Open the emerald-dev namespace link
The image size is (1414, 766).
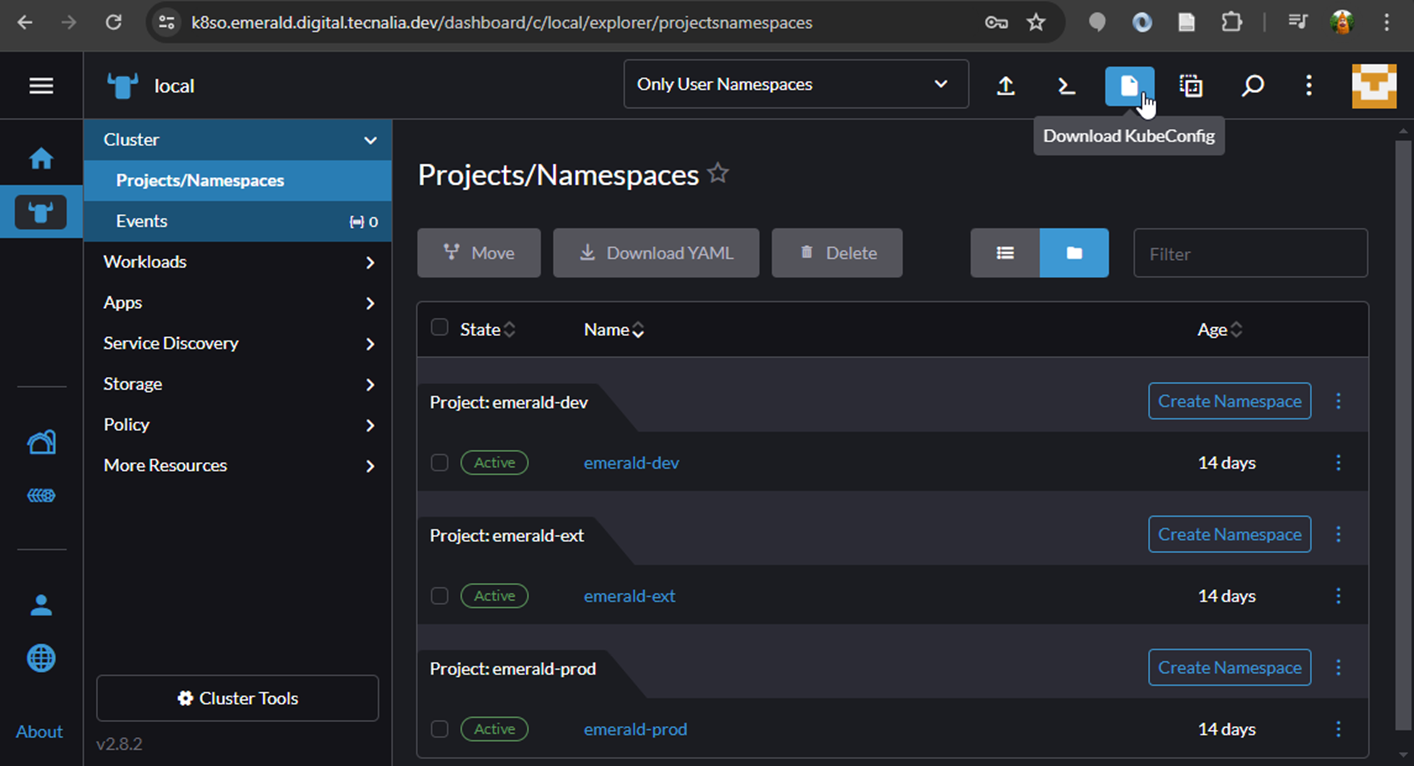click(632, 463)
